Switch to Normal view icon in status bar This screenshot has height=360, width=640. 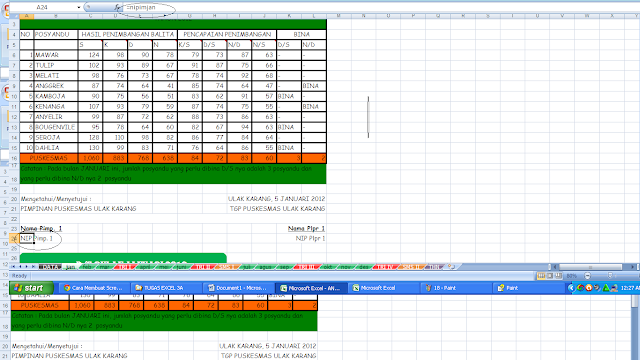(541, 276)
